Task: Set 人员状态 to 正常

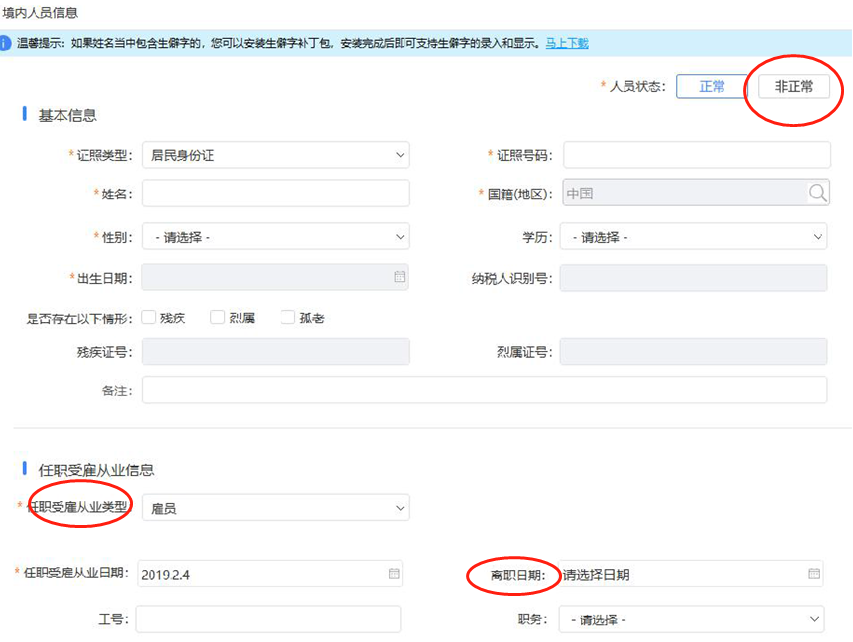Action: click(712, 87)
